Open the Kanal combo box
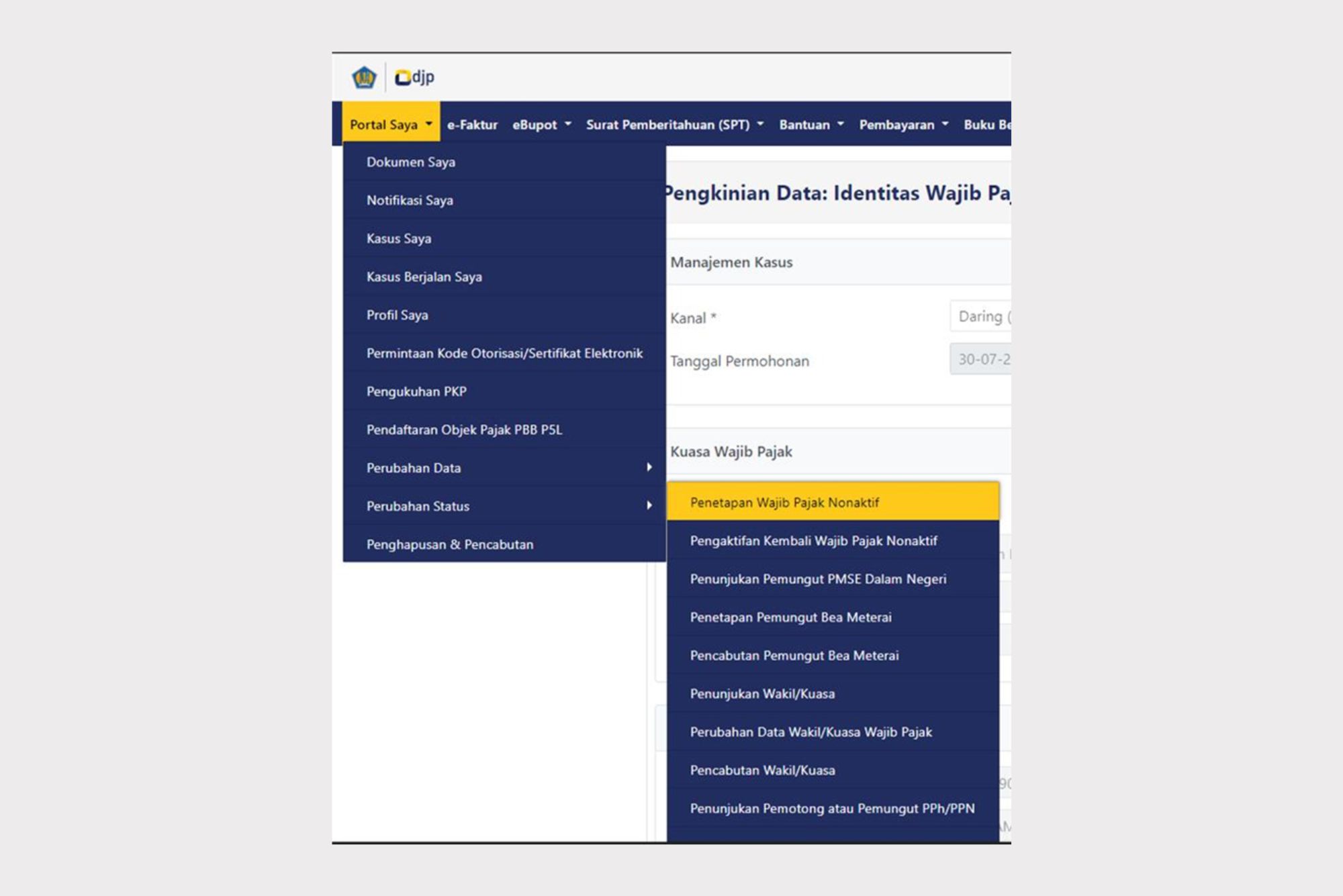 (x=980, y=316)
